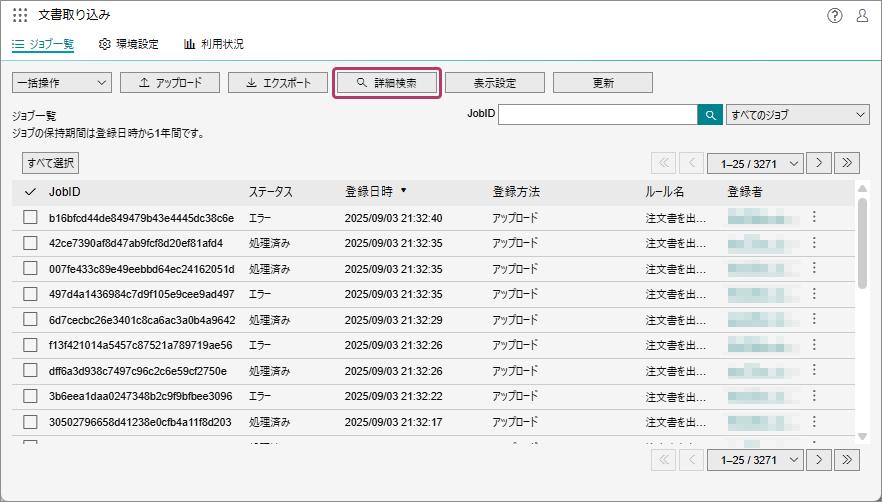Select checkbox for job f13f421014a5457c87521a789719ae56
882x502 pixels.
[30, 345]
